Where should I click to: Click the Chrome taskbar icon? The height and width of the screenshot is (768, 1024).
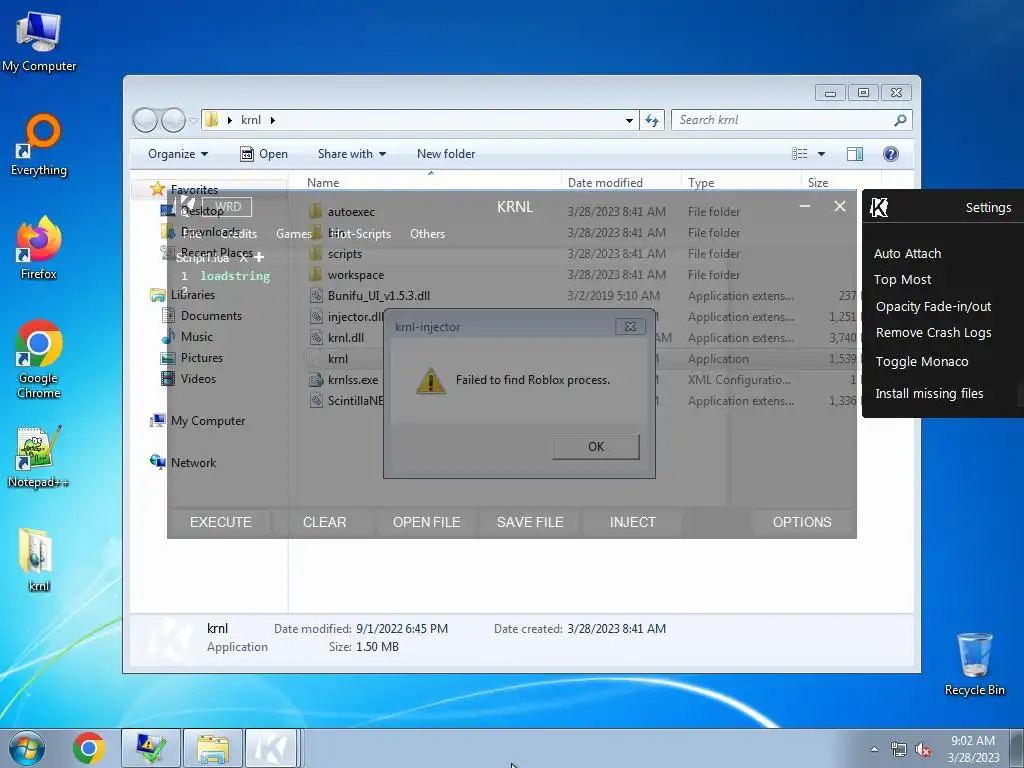point(89,748)
